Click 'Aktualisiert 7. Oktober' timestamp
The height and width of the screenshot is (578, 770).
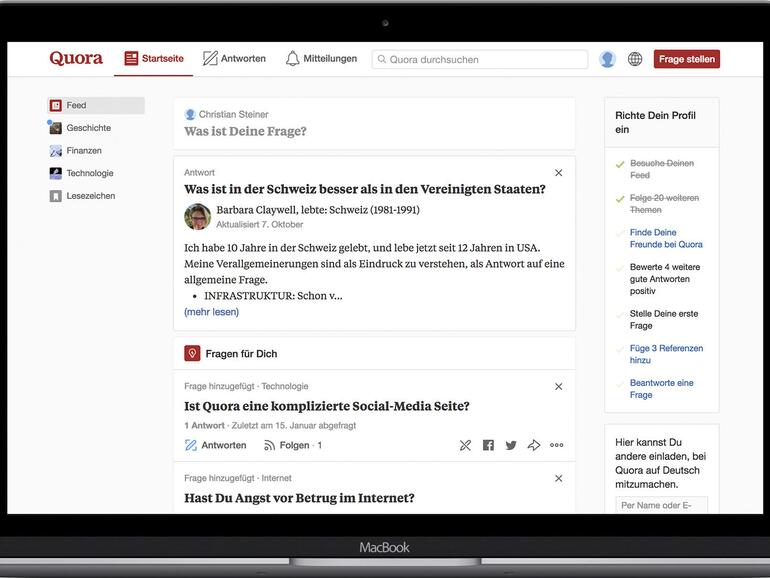[x=259, y=224]
